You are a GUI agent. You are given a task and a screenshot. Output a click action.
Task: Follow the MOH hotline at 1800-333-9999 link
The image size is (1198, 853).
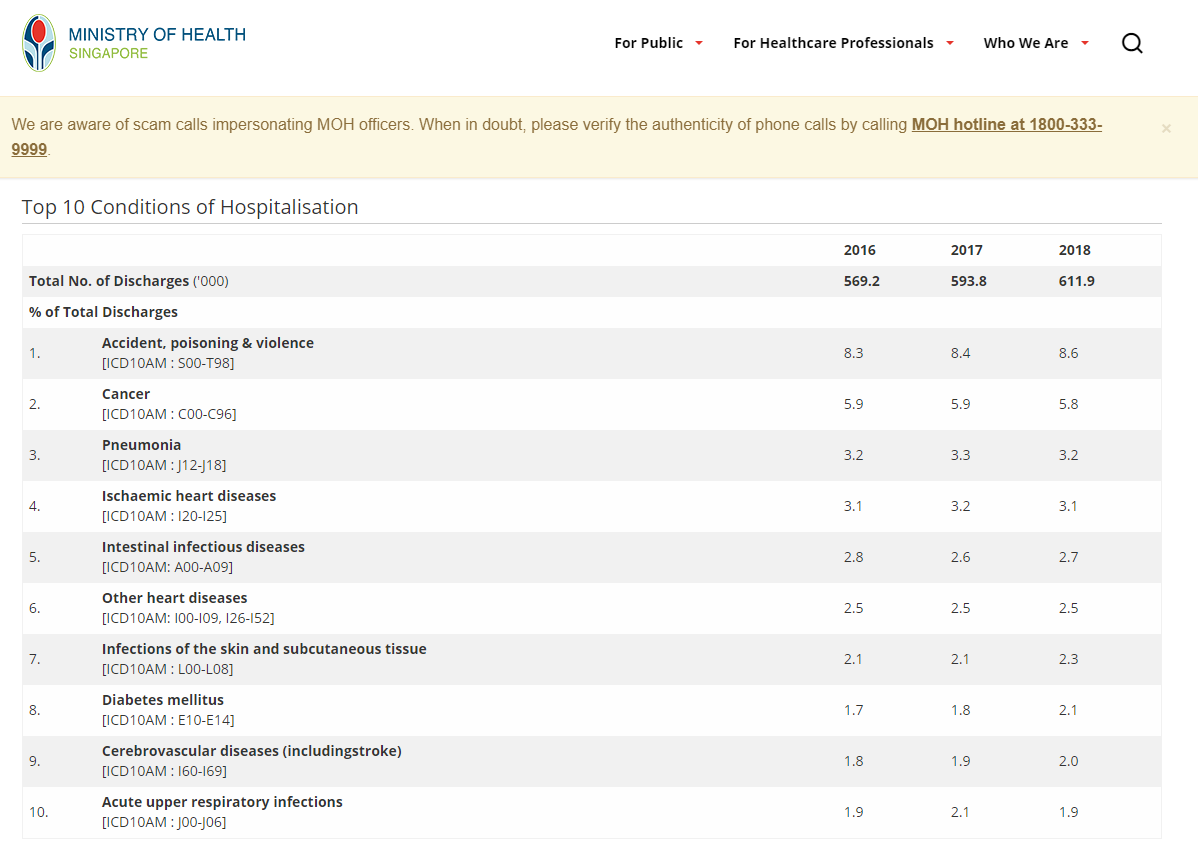point(1006,125)
